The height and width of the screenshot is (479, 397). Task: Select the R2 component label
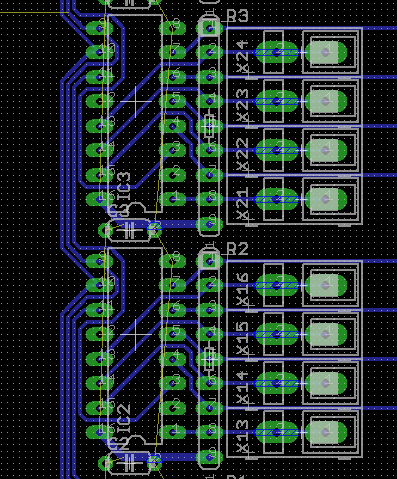click(x=238, y=249)
